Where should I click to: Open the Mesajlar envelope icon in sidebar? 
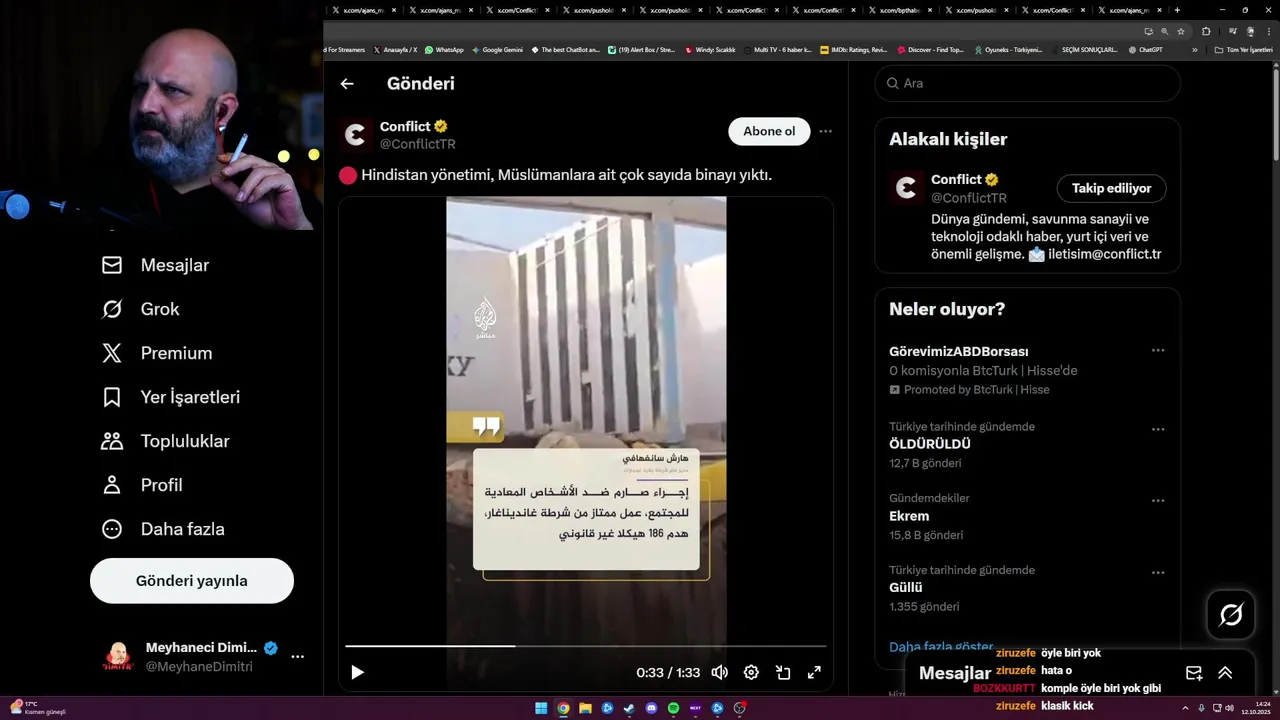coord(112,265)
